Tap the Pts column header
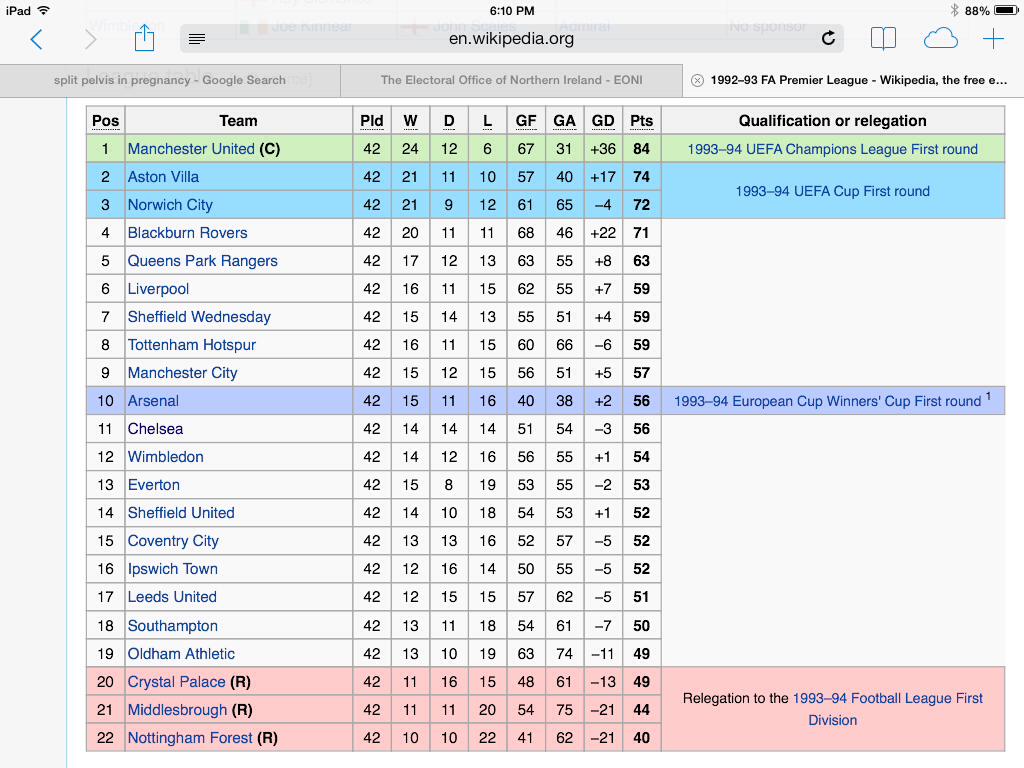The image size is (1024, 768). pyautogui.click(x=641, y=121)
